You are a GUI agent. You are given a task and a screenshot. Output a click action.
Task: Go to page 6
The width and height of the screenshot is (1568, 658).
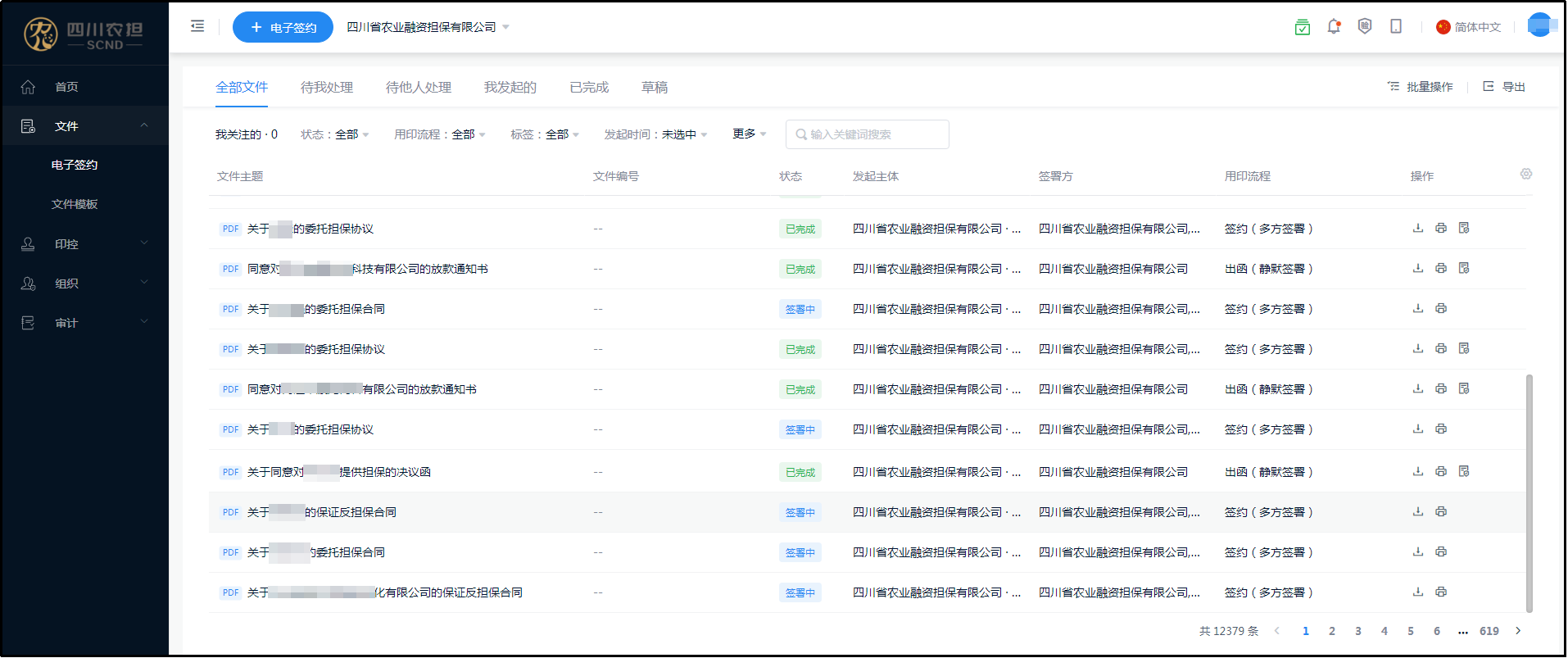point(1437,631)
